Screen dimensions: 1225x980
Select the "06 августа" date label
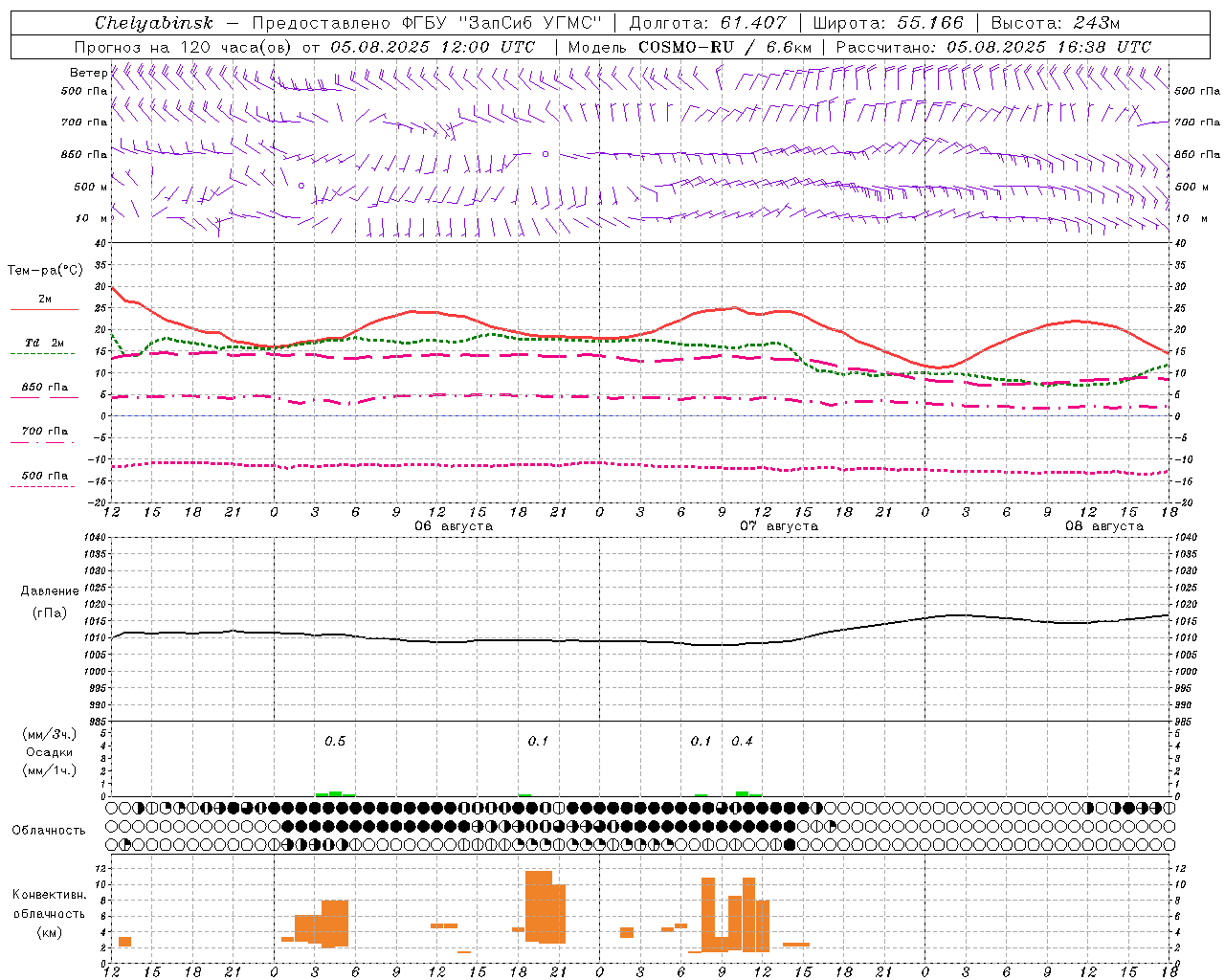coord(454,526)
